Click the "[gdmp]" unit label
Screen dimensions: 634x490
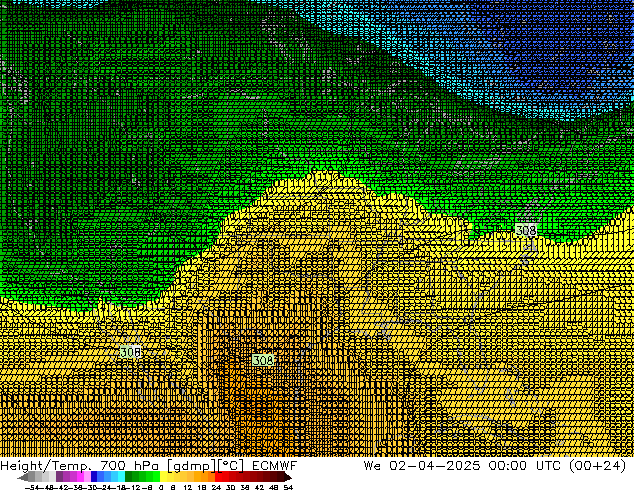(192, 466)
